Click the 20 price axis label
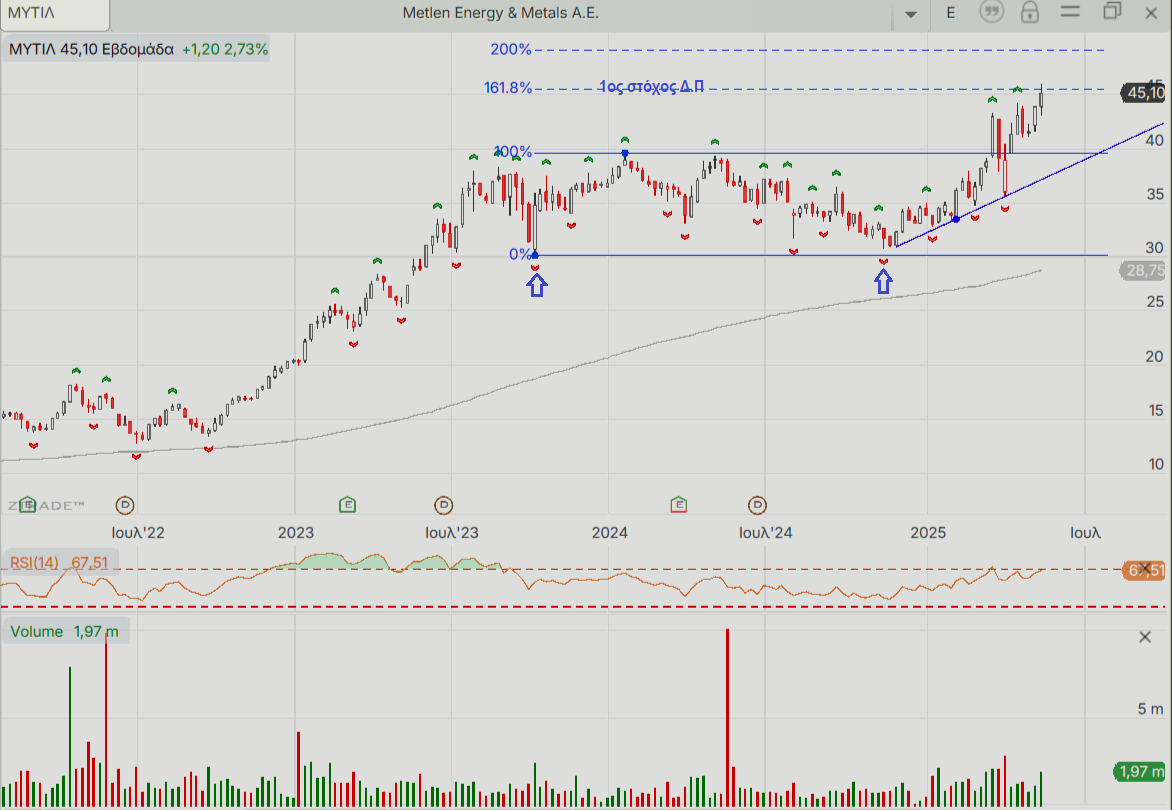Image resolution: width=1172 pixels, height=810 pixels. [1155, 356]
